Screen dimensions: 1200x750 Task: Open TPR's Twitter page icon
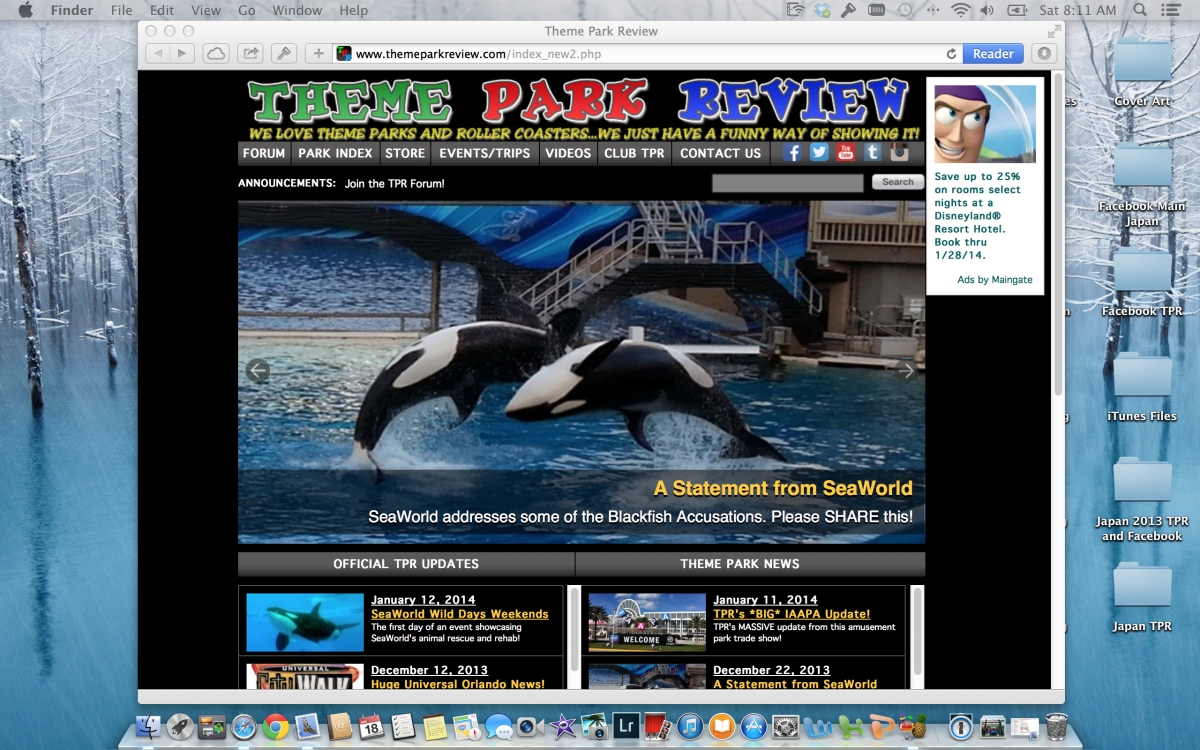pyautogui.click(x=820, y=153)
